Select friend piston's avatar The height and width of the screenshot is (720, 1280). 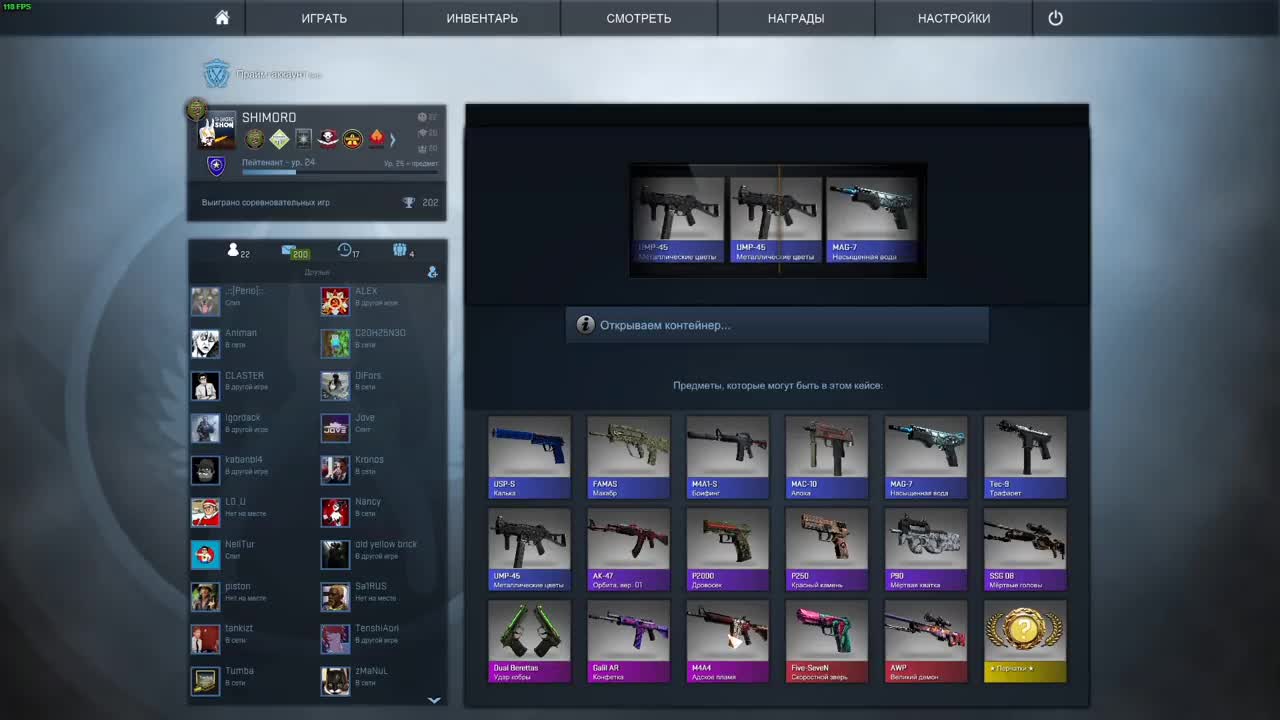(x=205, y=597)
